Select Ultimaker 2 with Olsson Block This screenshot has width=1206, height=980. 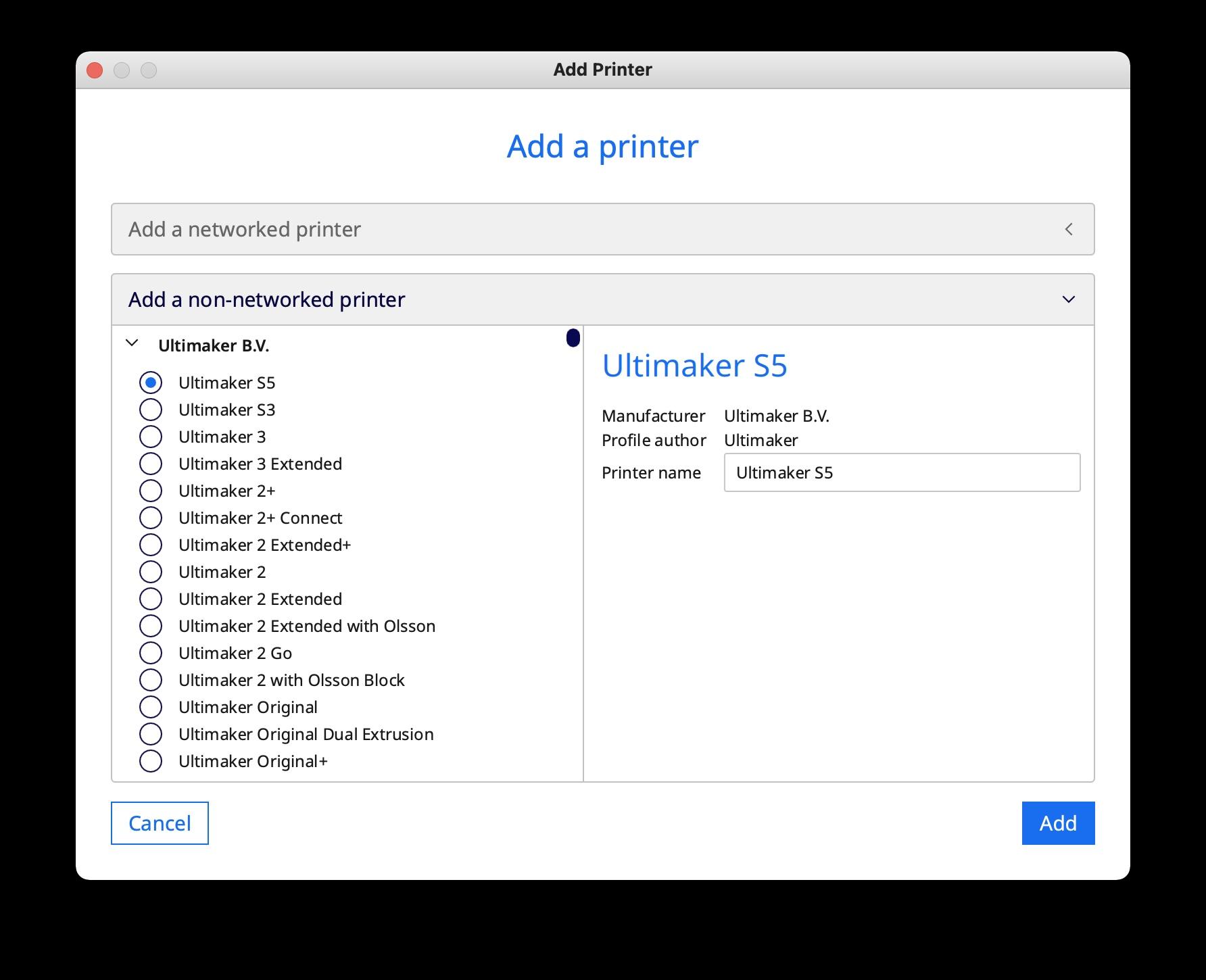(150, 680)
